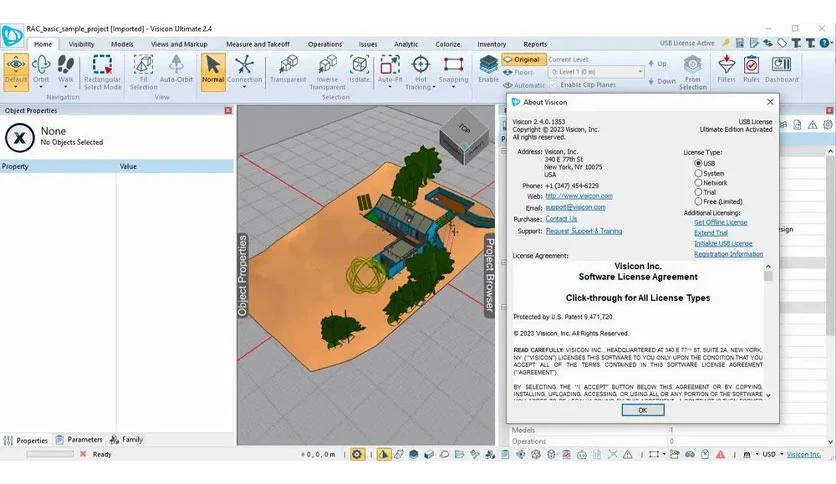
Task: Open Request Support & Training link
Action: 584,231
